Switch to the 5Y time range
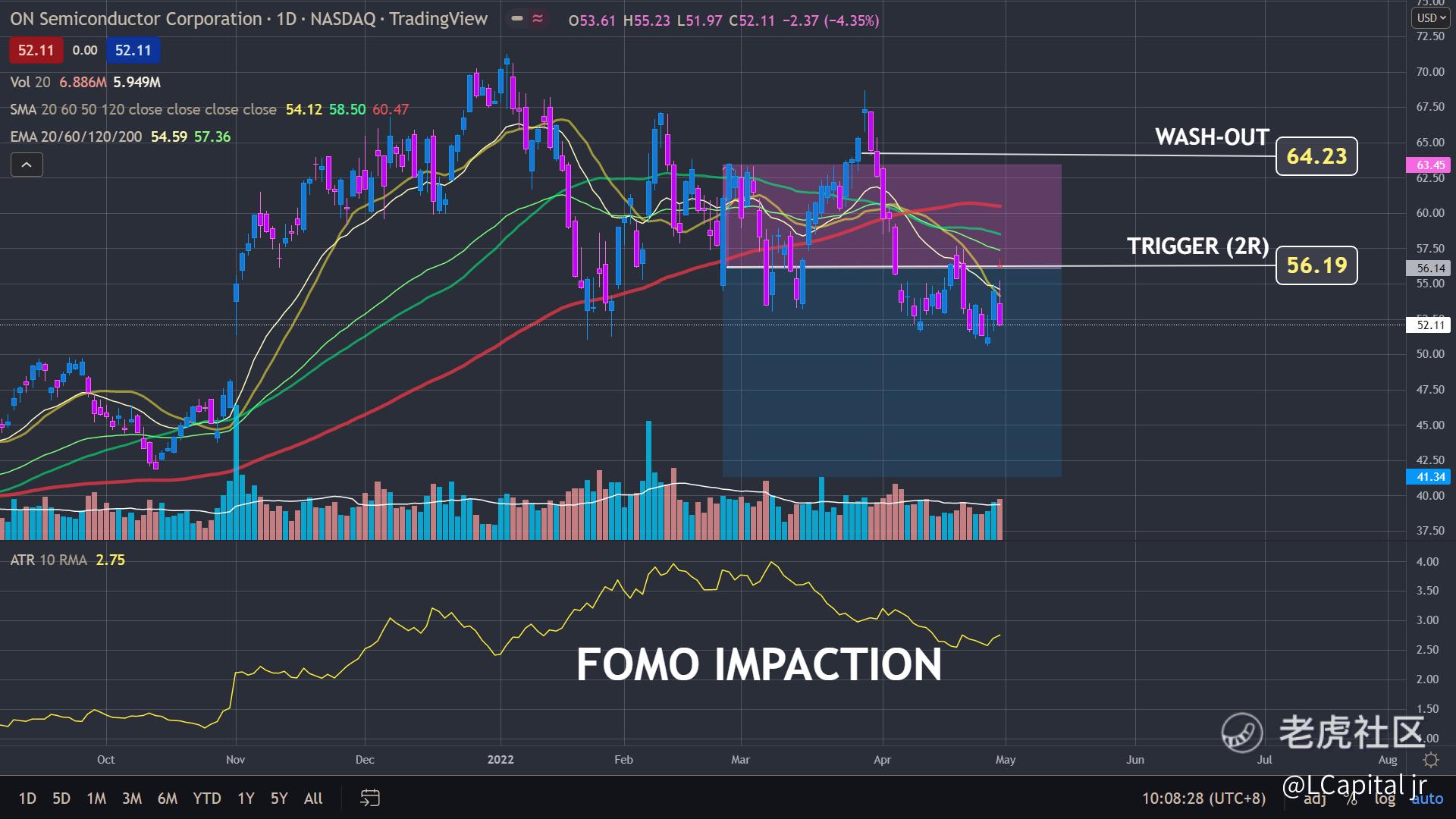Image resolution: width=1456 pixels, height=819 pixels. point(279,798)
